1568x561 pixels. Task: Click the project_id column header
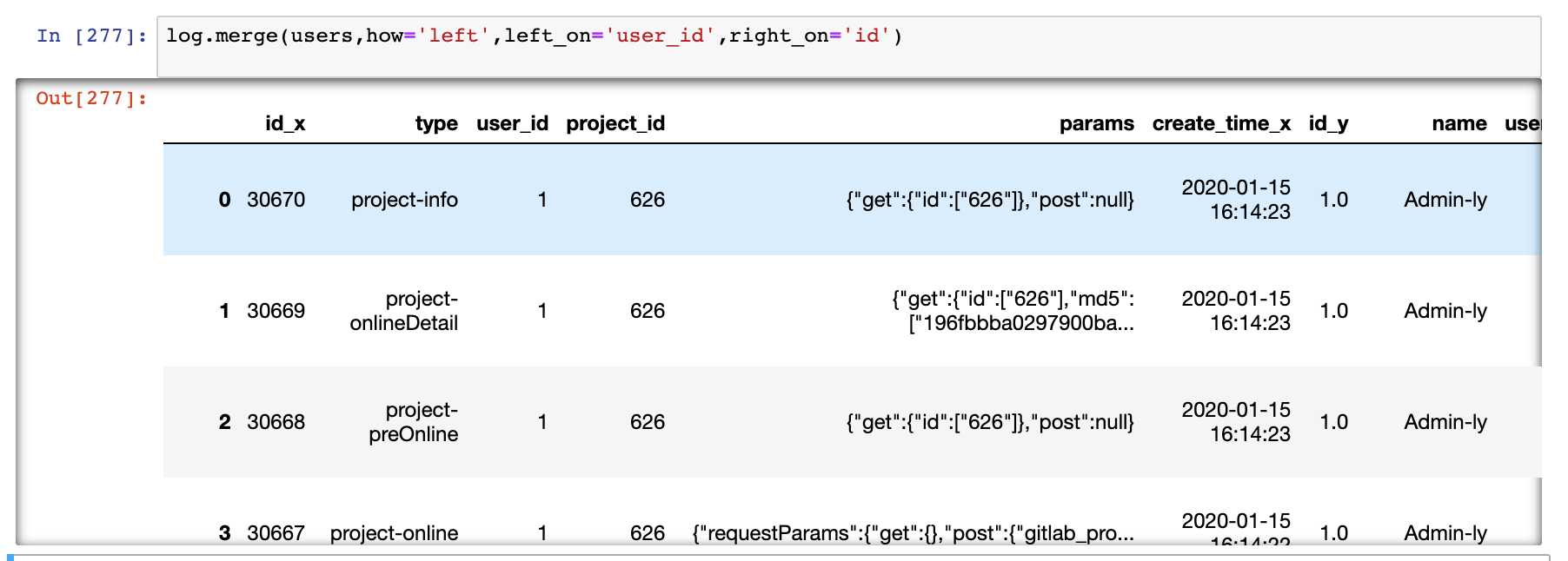tap(615, 124)
